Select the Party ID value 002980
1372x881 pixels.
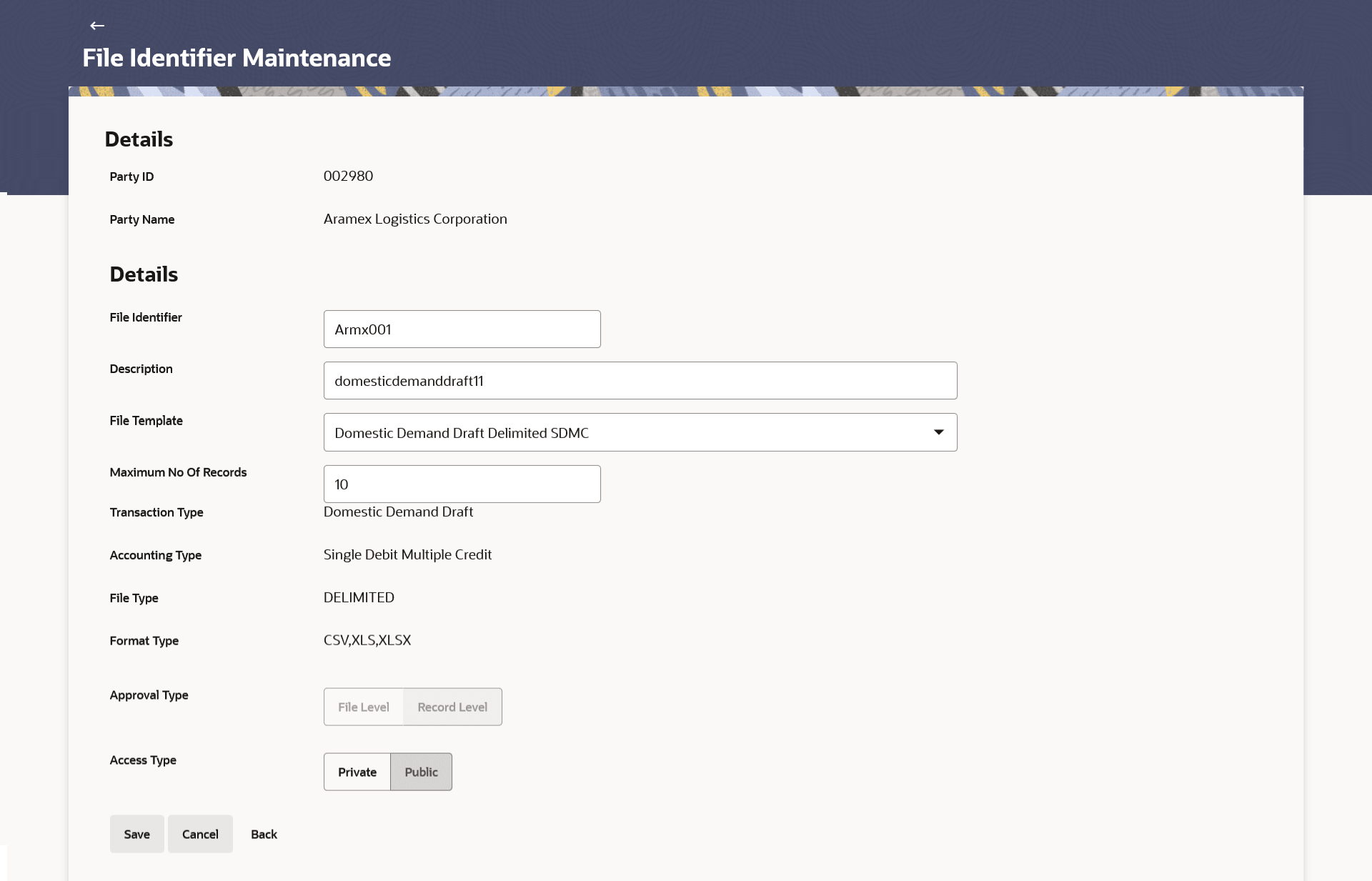point(348,176)
